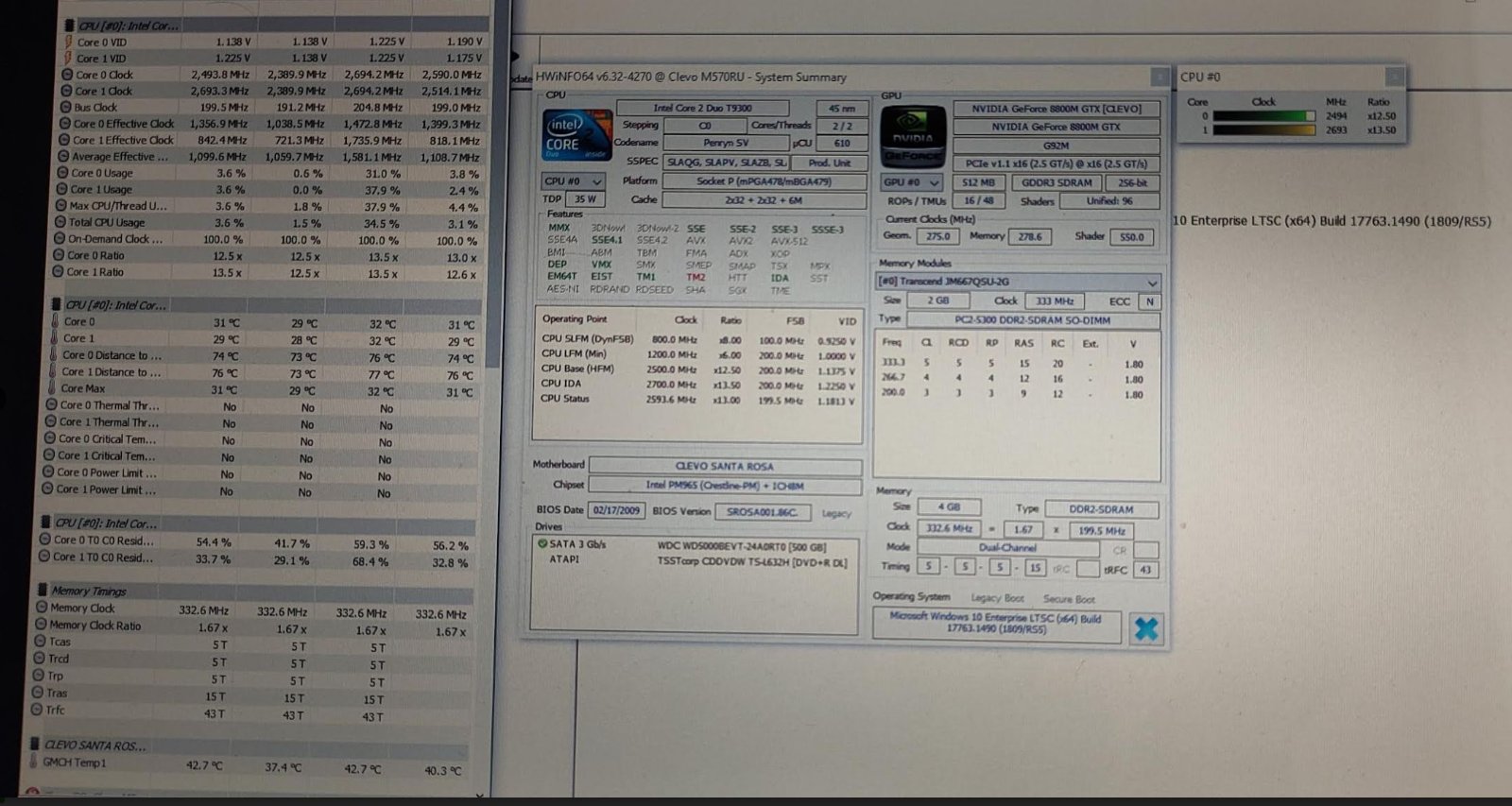Open the Memory Modules Transcend dropdown
Image resolution: width=1512 pixels, height=806 pixels.
pos(1018,282)
